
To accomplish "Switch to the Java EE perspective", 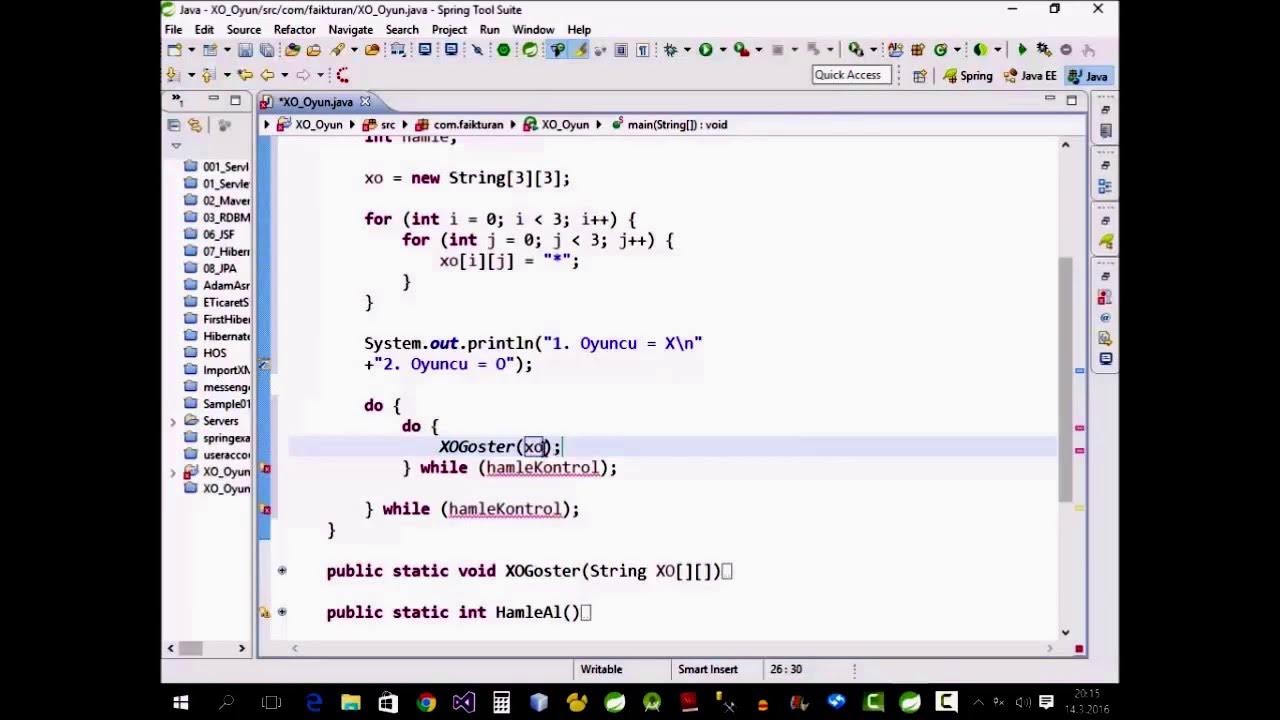I will pyautogui.click(x=1029, y=76).
